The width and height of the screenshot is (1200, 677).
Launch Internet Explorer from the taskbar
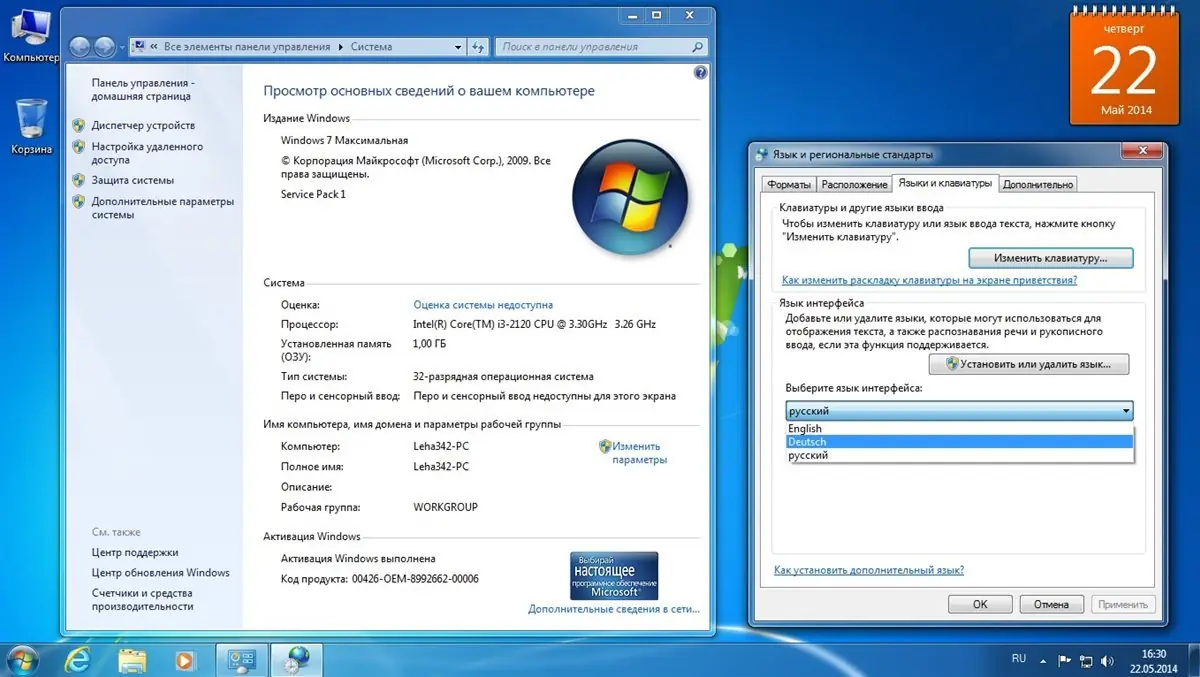78,660
